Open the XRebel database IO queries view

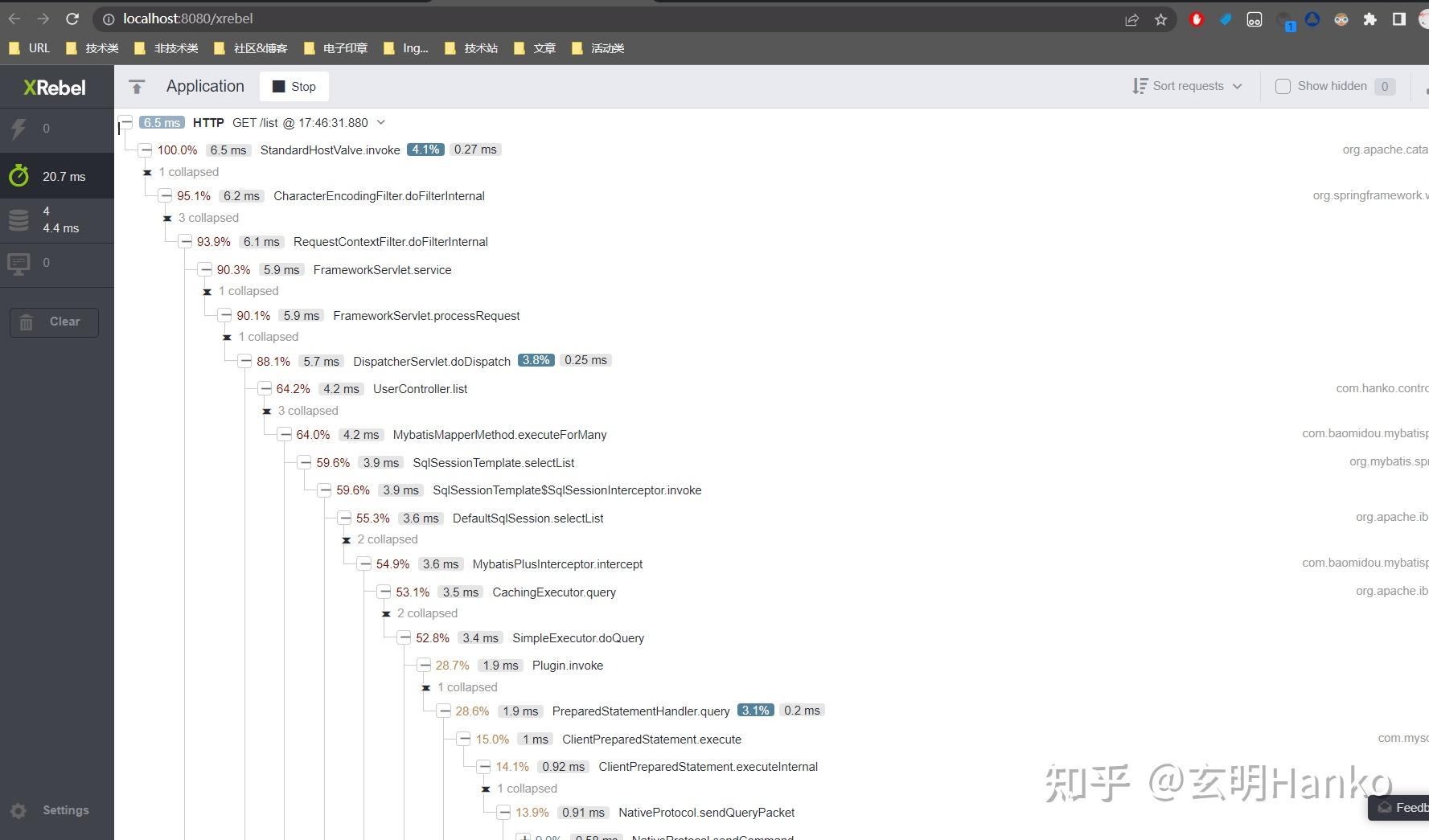point(56,219)
